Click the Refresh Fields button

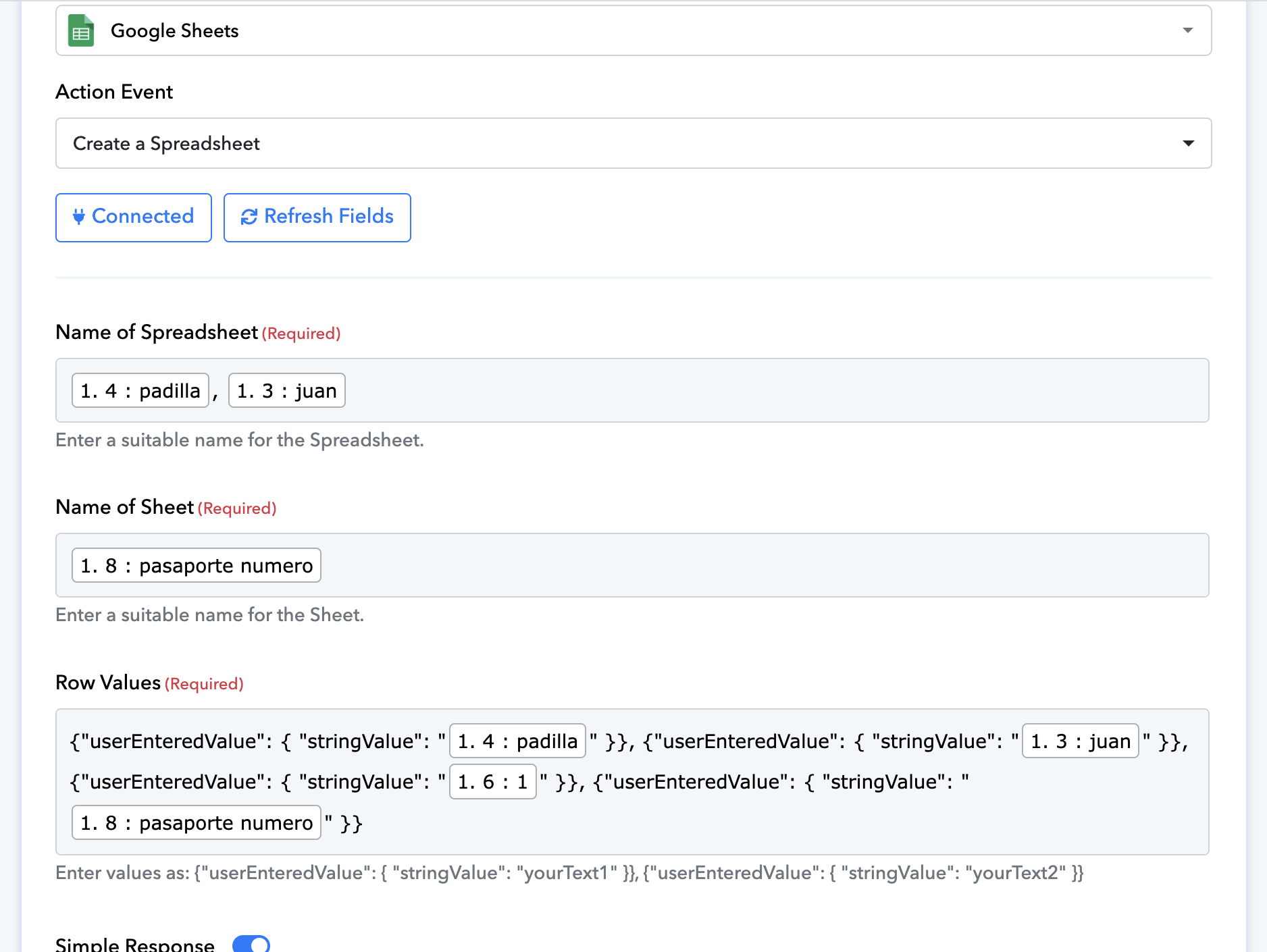[317, 217]
